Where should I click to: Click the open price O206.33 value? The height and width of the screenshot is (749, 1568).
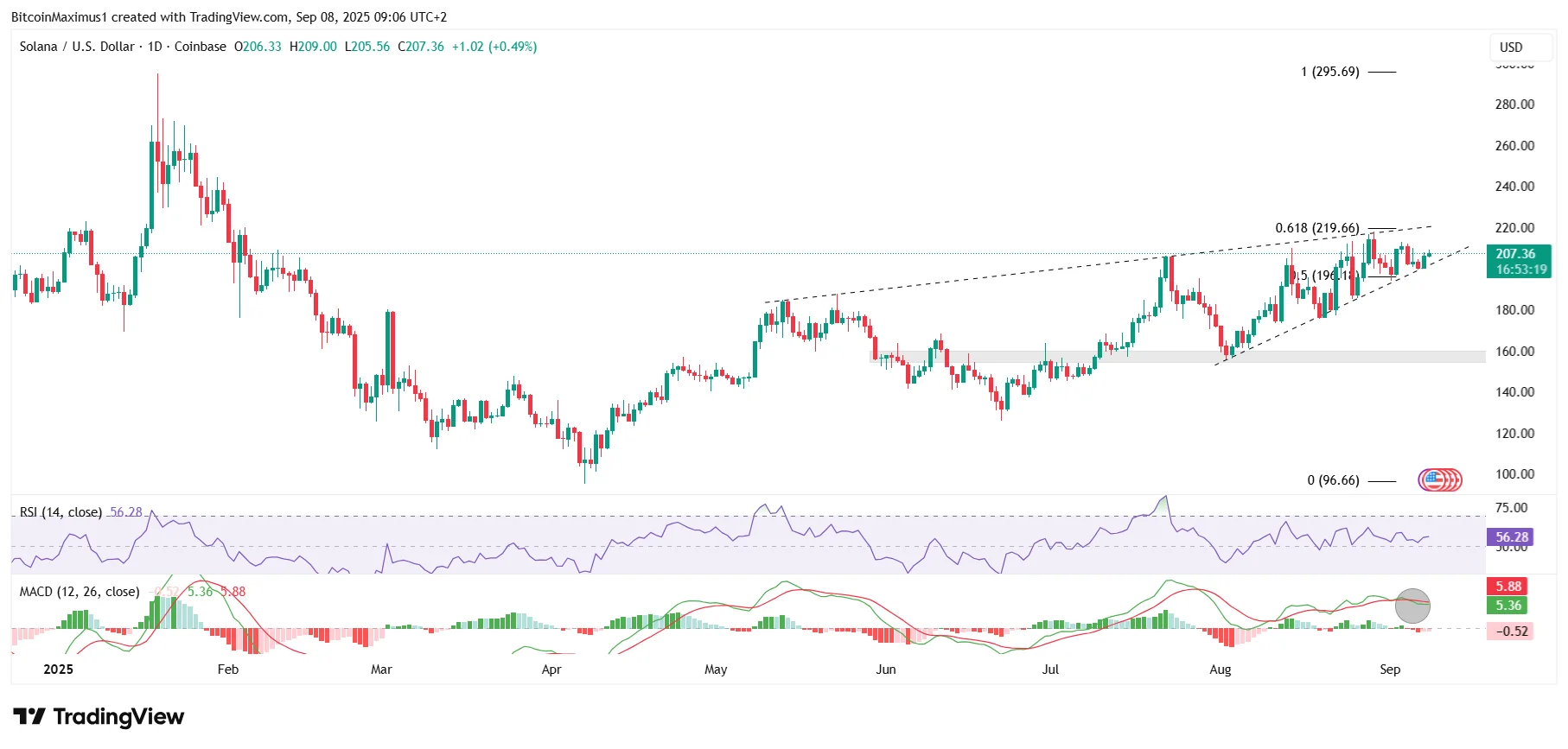coord(258,47)
